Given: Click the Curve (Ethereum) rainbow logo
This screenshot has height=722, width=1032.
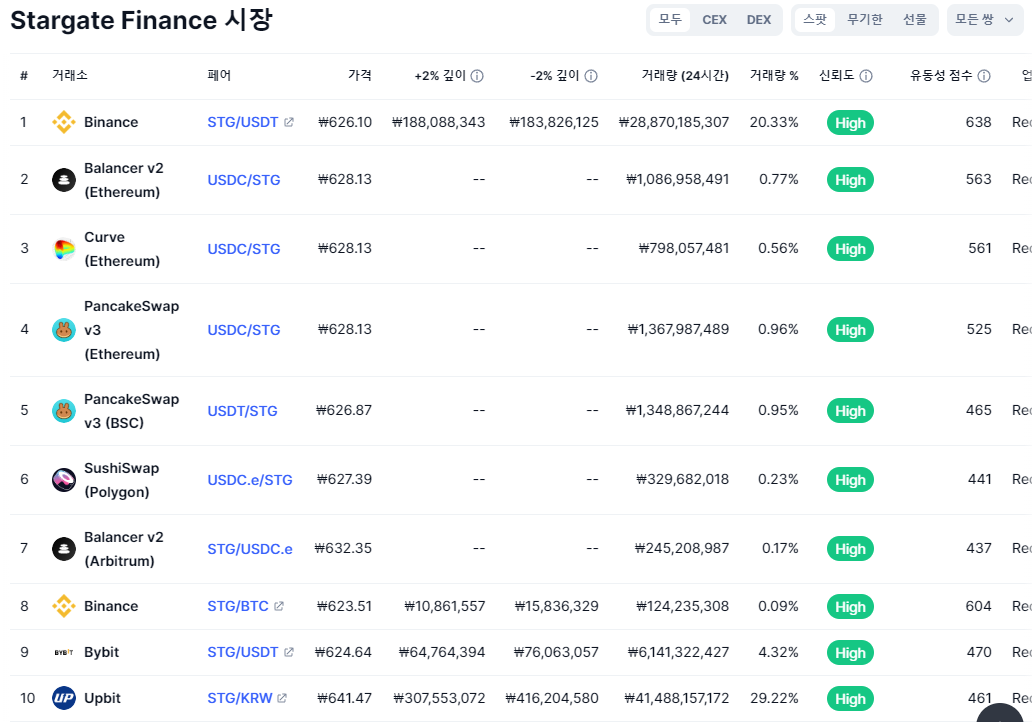Looking at the screenshot, I should 64,249.
